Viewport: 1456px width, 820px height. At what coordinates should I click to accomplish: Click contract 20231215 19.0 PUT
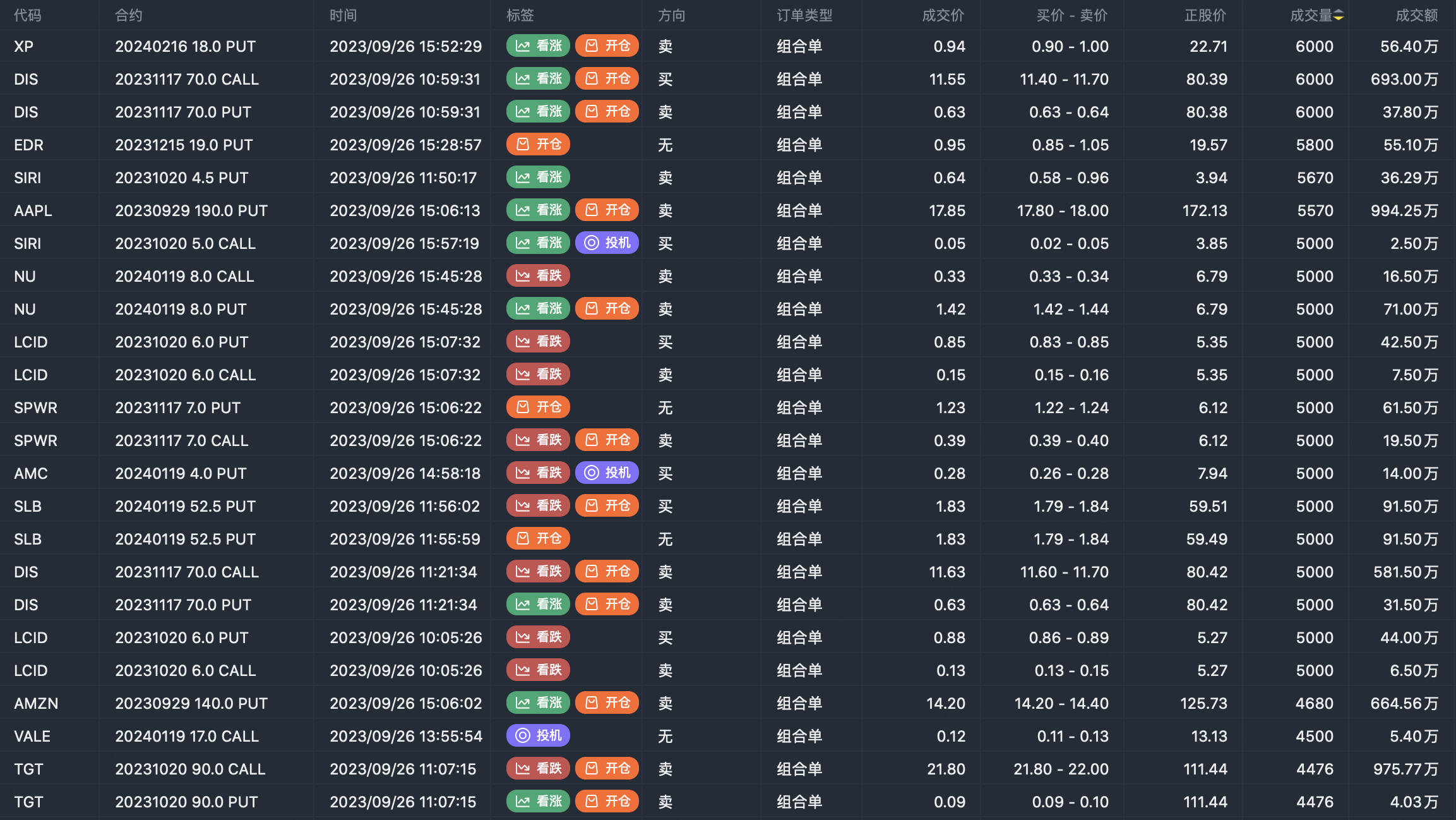point(184,145)
